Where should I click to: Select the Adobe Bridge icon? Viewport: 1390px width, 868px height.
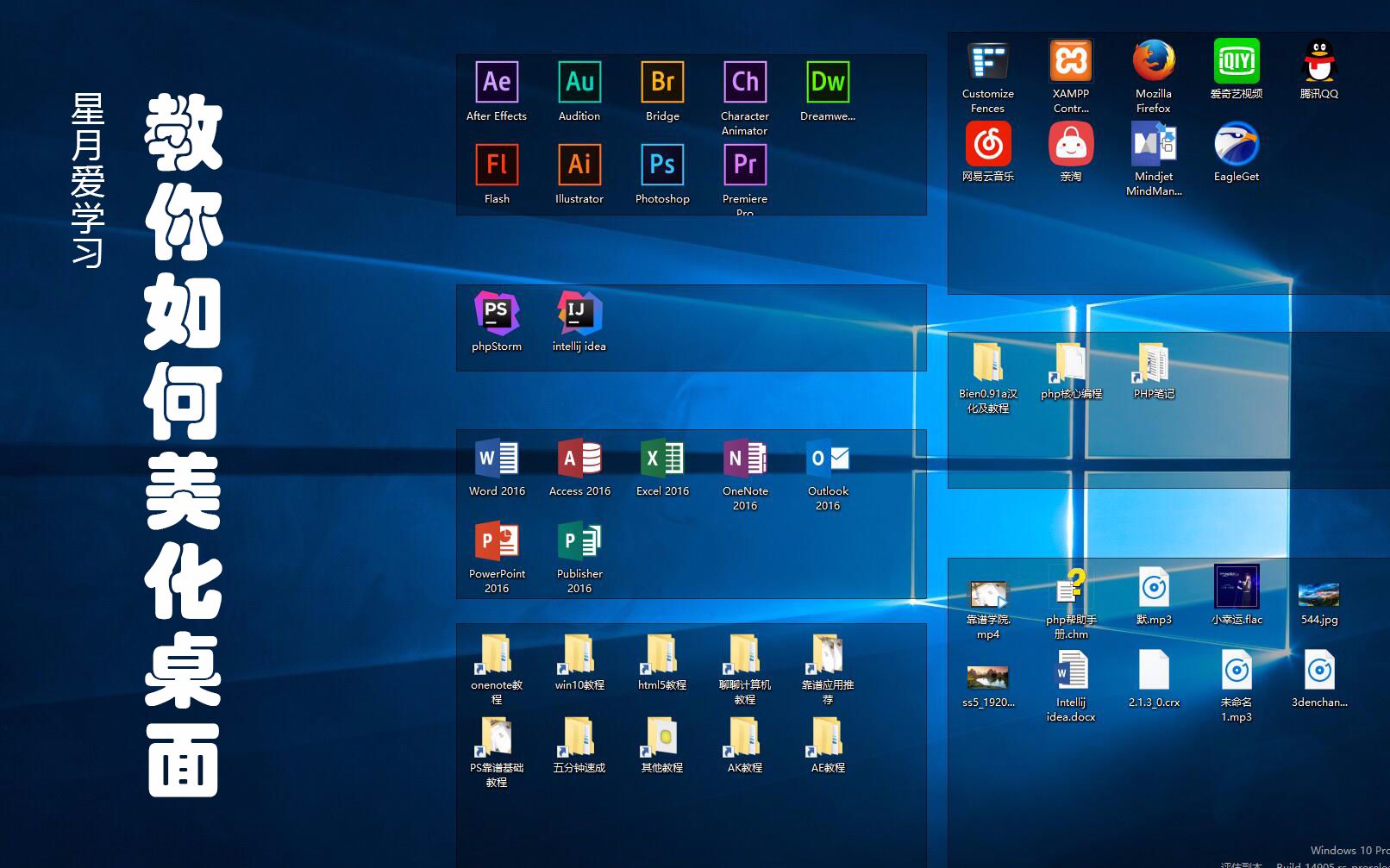click(662, 82)
